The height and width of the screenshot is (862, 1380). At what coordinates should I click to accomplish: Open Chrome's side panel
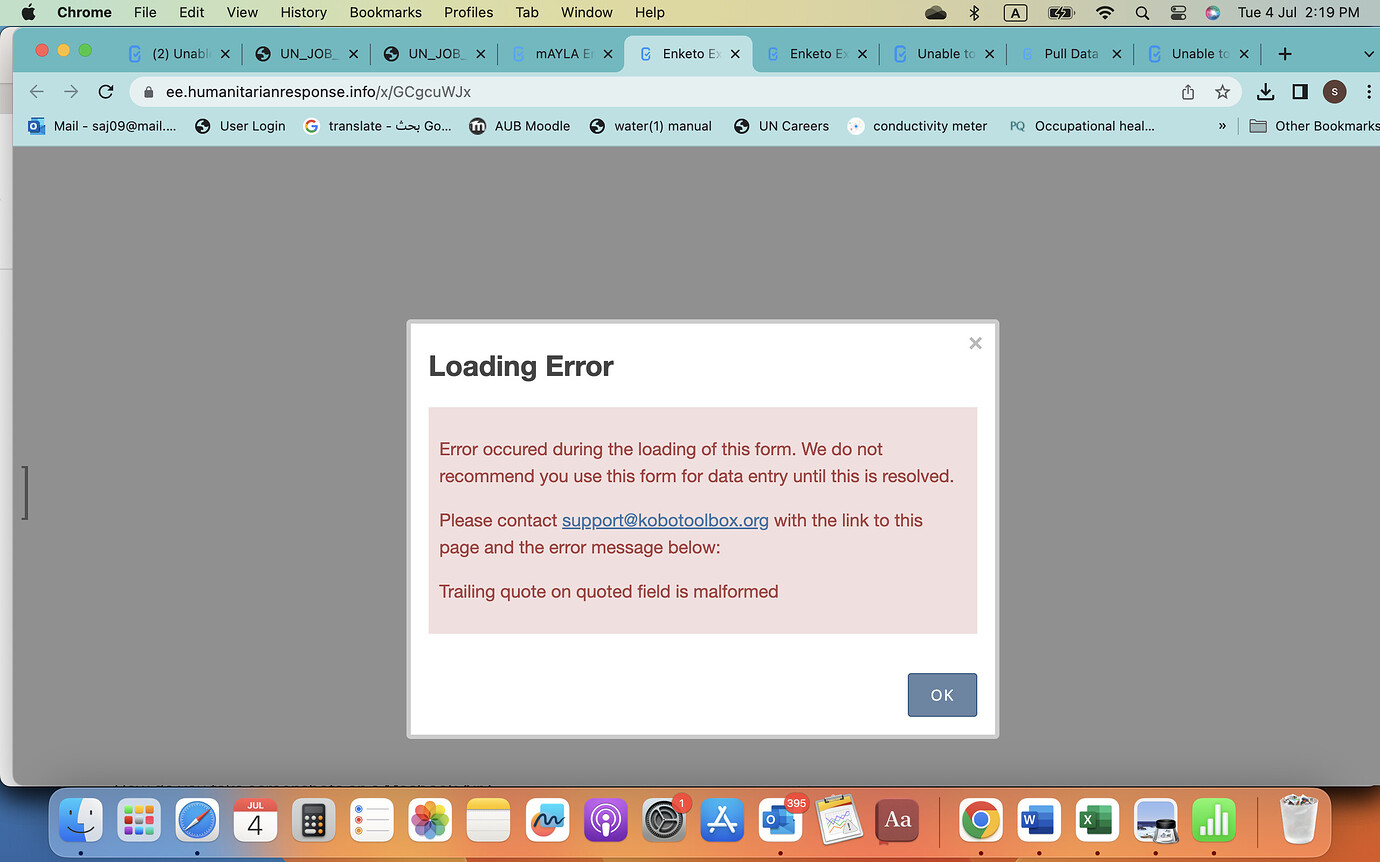click(1300, 91)
